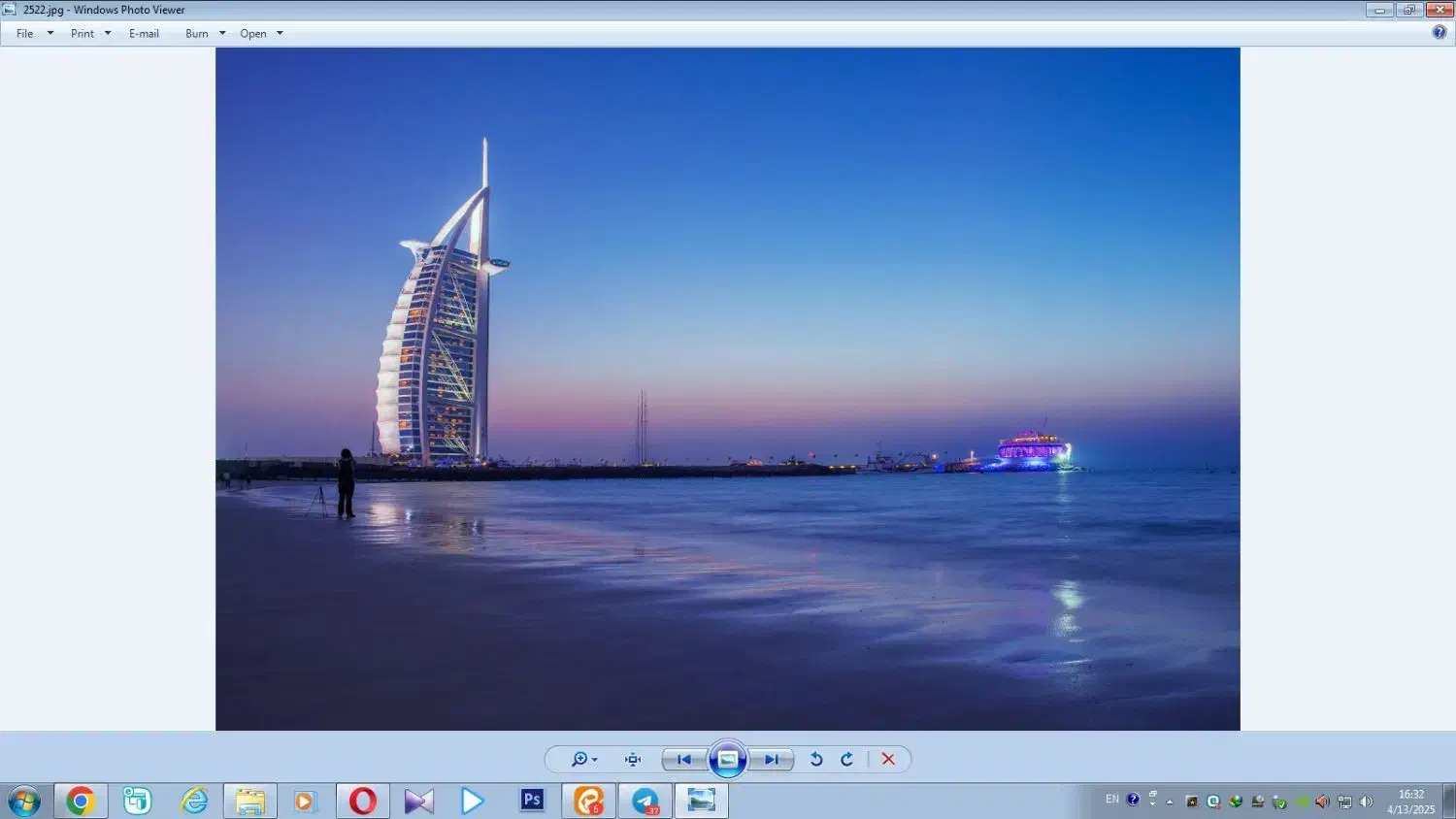Image resolution: width=1456 pixels, height=819 pixels.
Task: Skip to the next photo
Action: click(771, 760)
